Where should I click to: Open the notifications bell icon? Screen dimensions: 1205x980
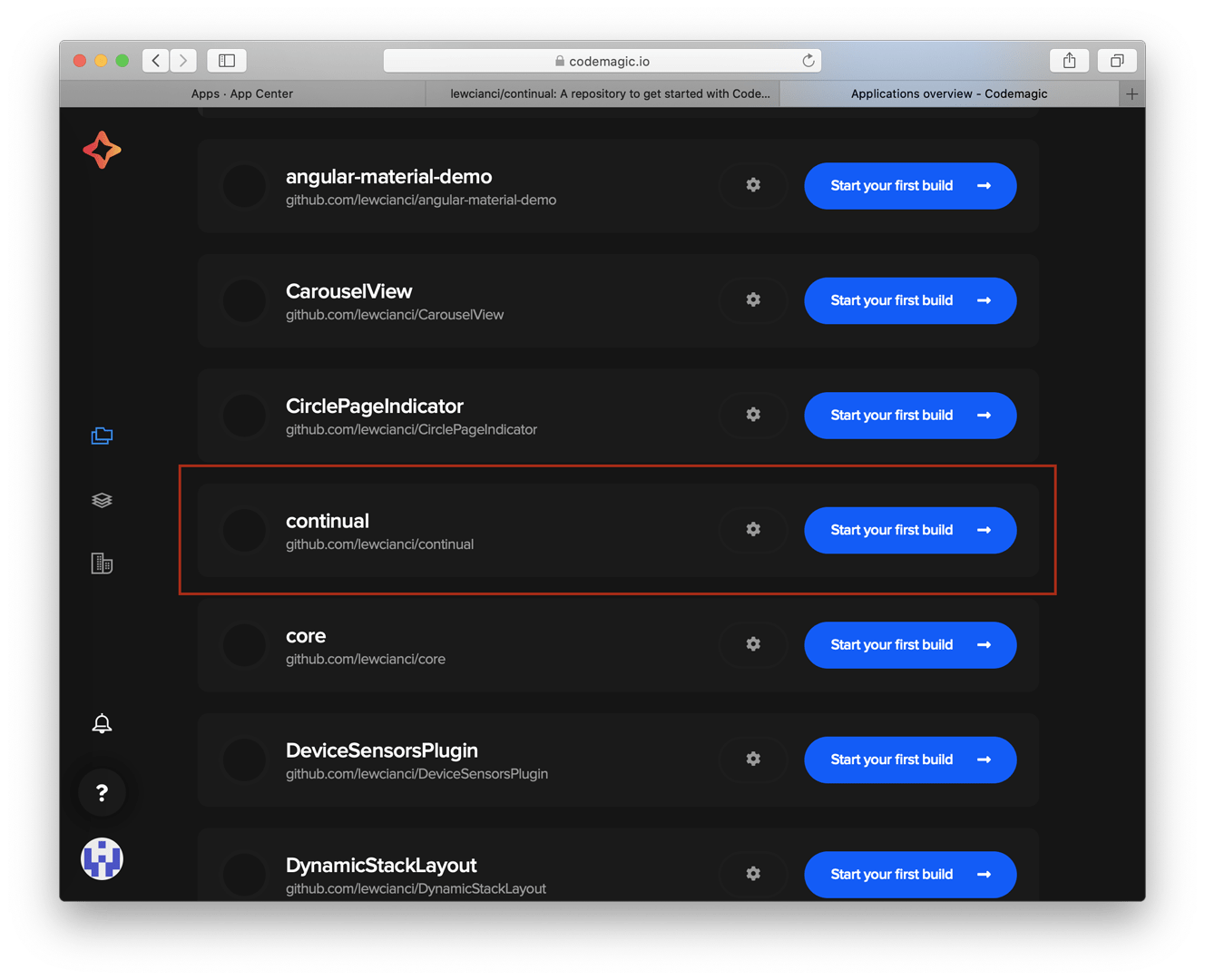click(x=102, y=723)
